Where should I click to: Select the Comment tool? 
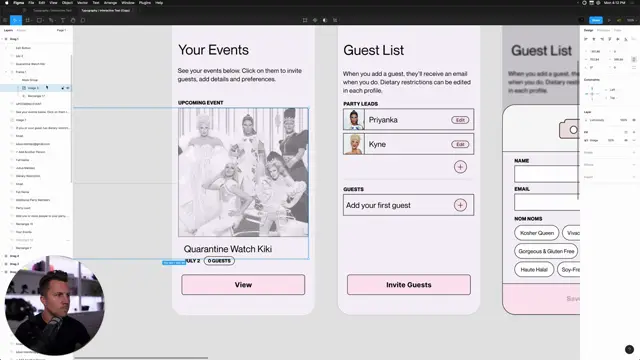tap(83, 20)
